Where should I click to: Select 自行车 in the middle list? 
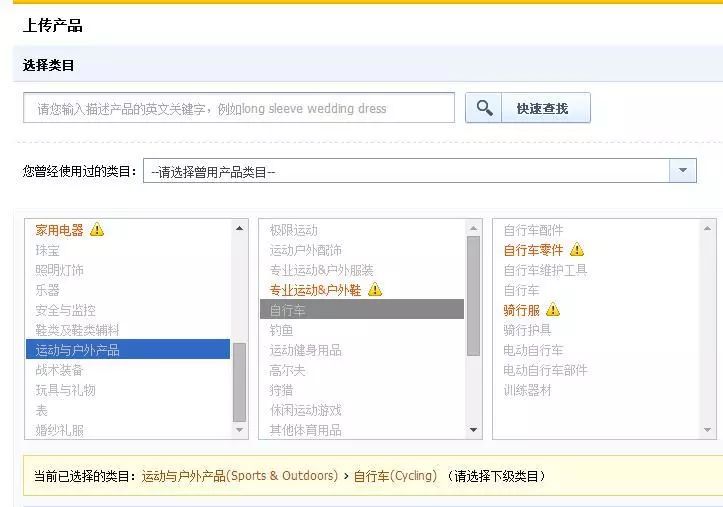coord(288,310)
